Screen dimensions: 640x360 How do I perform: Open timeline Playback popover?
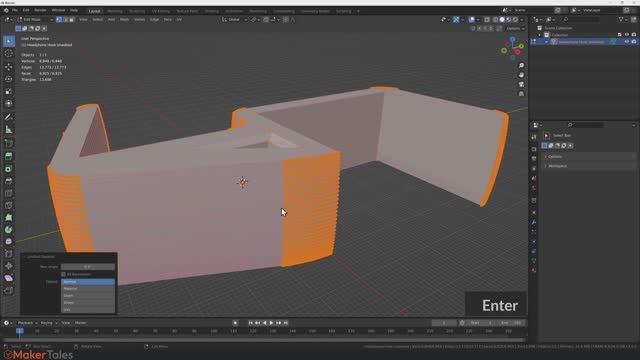[x=27, y=323]
